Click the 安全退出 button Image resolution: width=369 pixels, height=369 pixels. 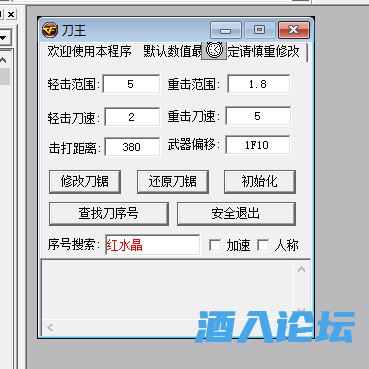point(236,213)
